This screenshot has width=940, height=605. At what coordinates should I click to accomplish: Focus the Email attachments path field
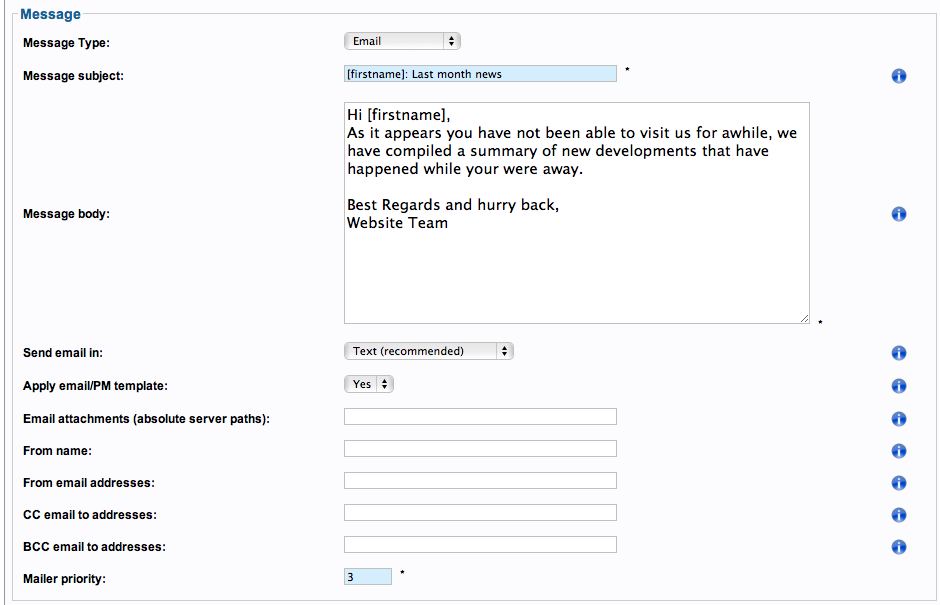point(480,417)
